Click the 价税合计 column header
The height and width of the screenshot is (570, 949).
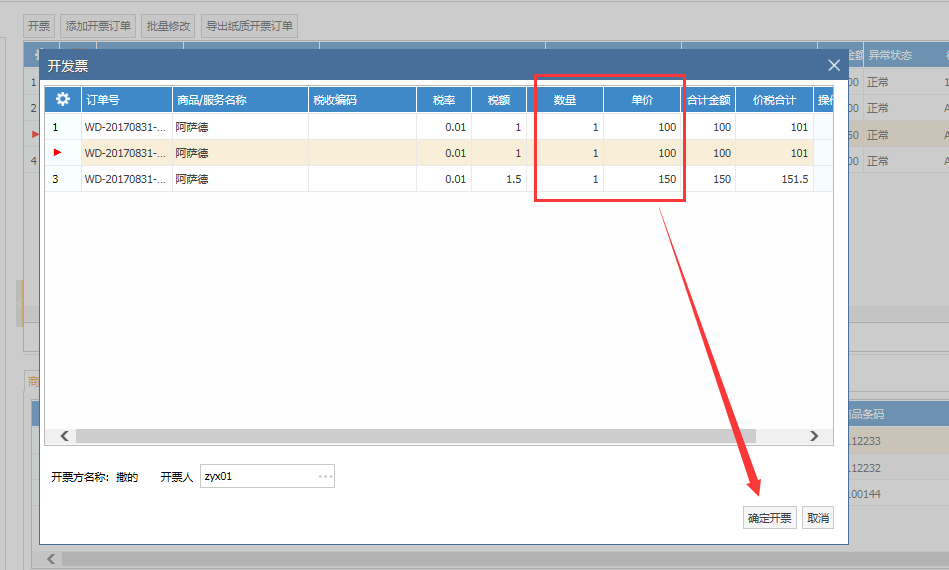[774, 100]
